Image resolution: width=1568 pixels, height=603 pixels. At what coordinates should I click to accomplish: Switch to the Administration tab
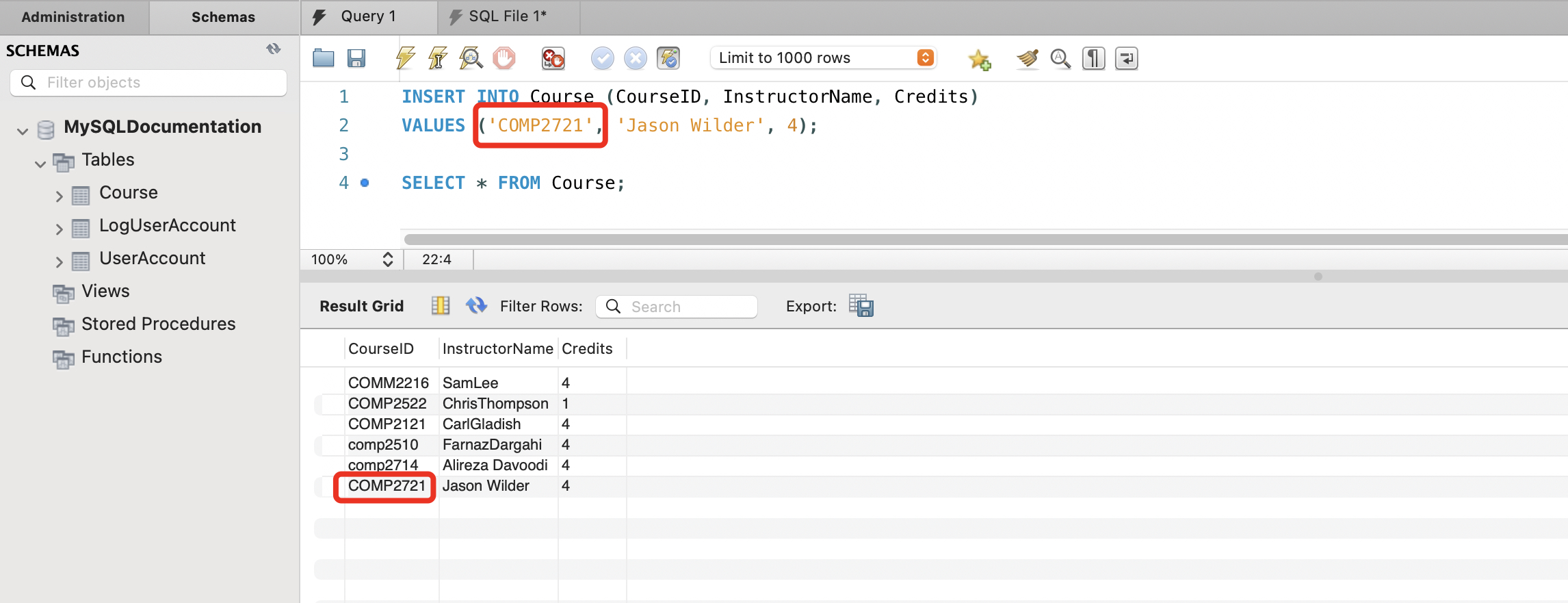pyautogui.click(x=73, y=17)
